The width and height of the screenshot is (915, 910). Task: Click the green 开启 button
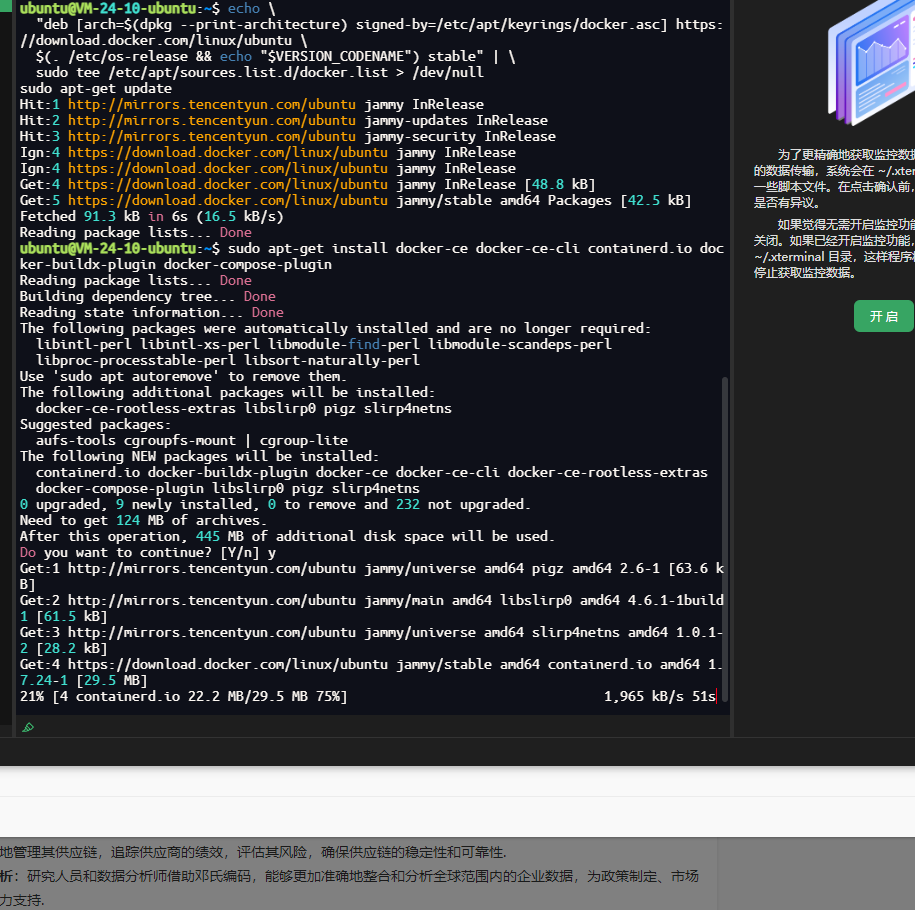[883, 316]
